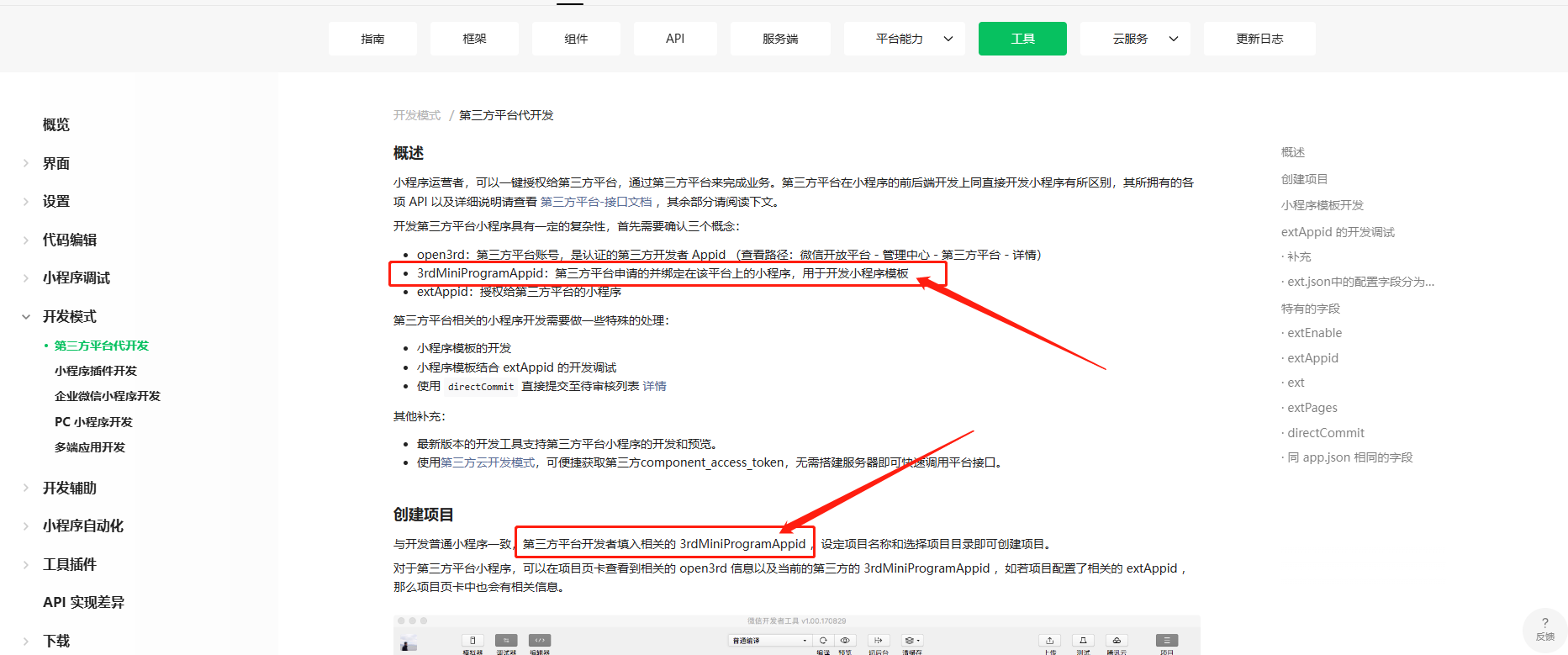
Task: Jump to 小程序模板开发 in the outline
Action: click(x=1323, y=205)
